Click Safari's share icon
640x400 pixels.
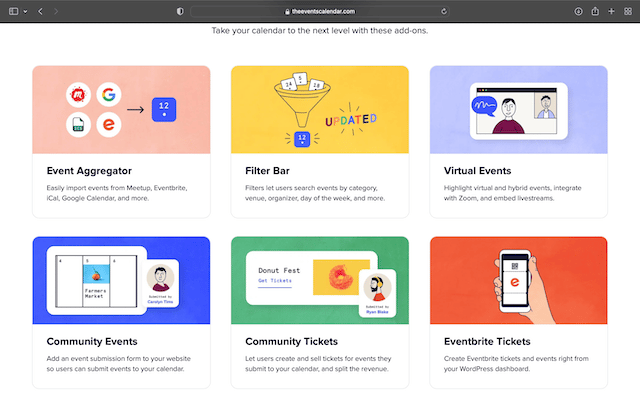(x=595, y=10)
